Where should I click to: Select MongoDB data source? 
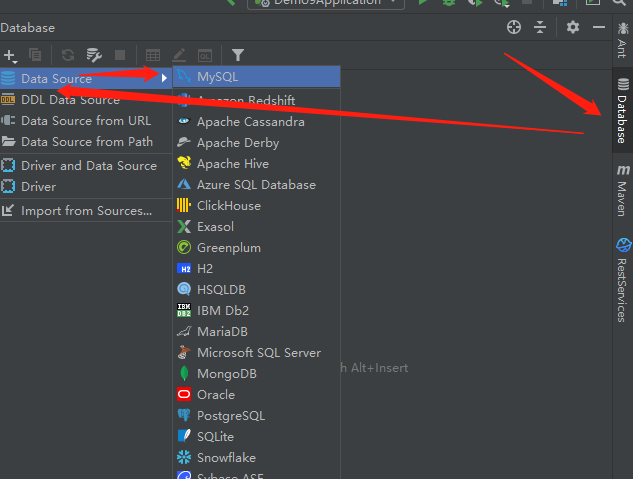[257, 373]
